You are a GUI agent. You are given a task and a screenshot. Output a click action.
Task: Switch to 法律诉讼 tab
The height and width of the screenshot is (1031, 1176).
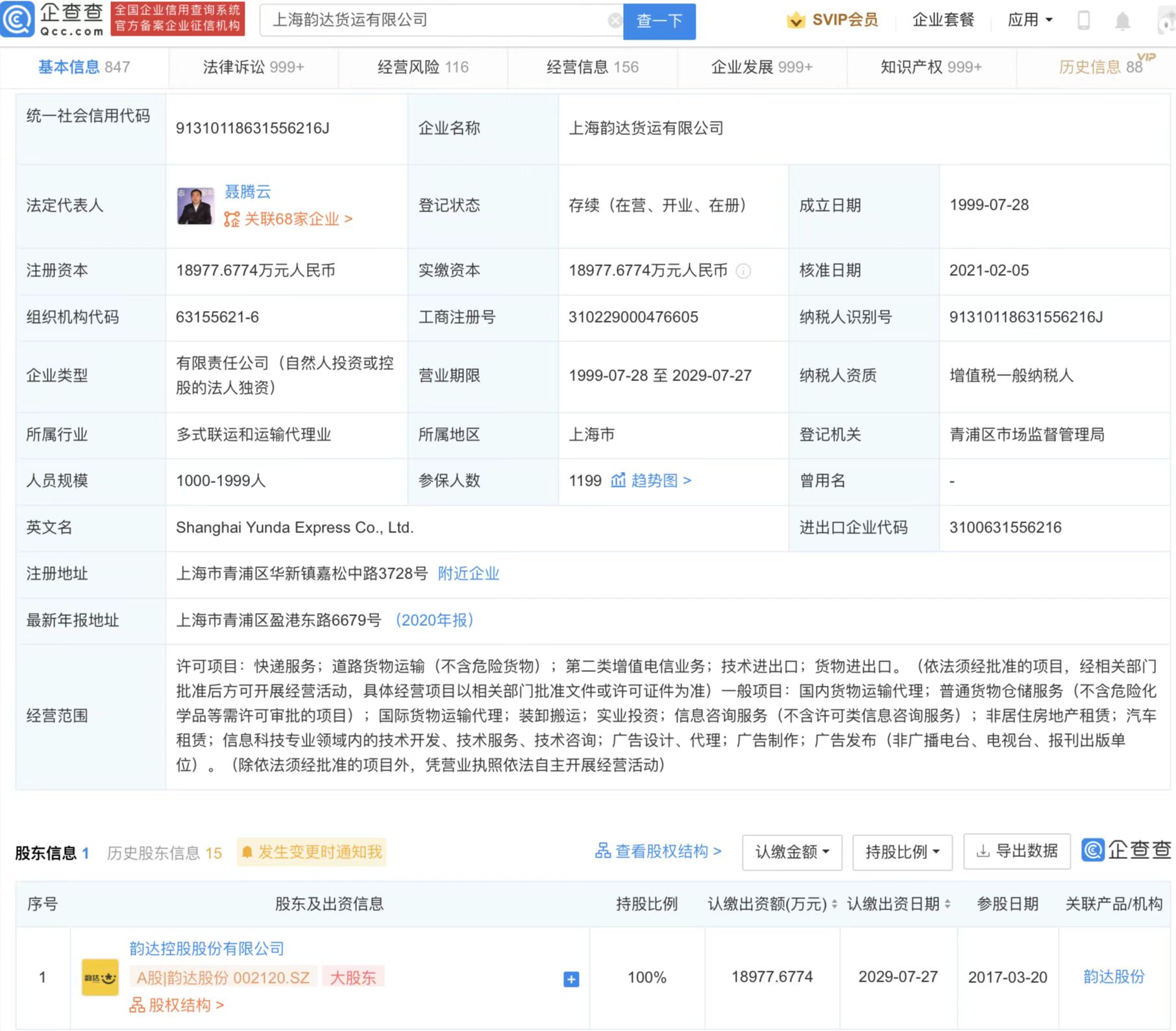253,67
